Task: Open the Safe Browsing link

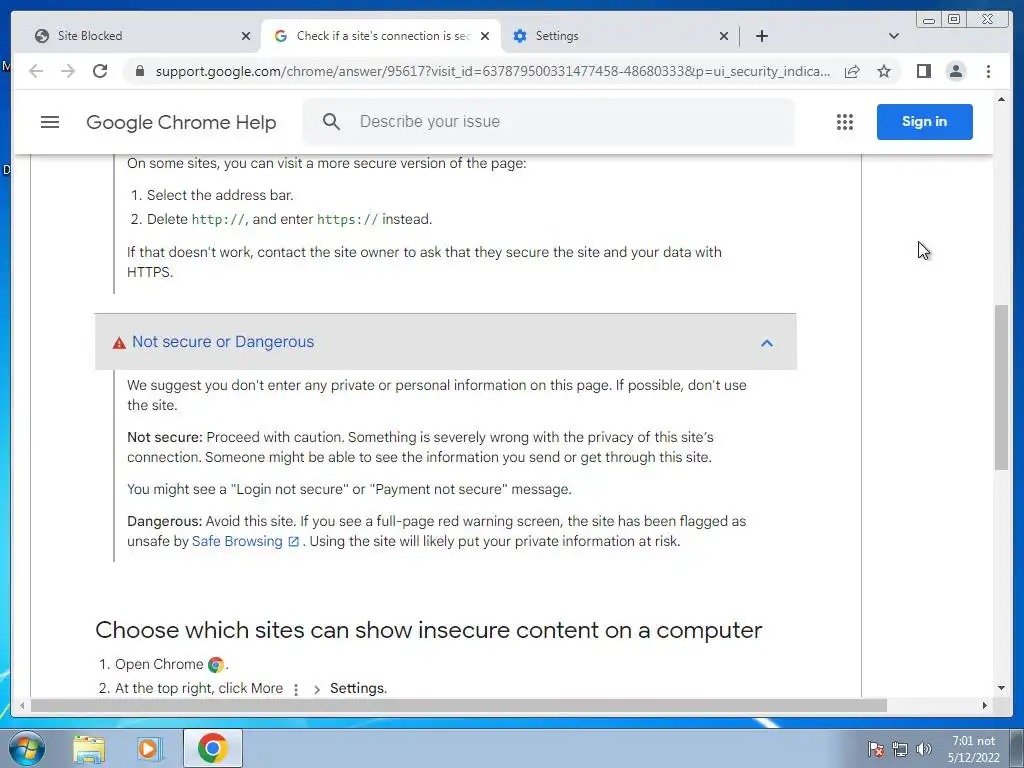Action: tap(245, 541)
